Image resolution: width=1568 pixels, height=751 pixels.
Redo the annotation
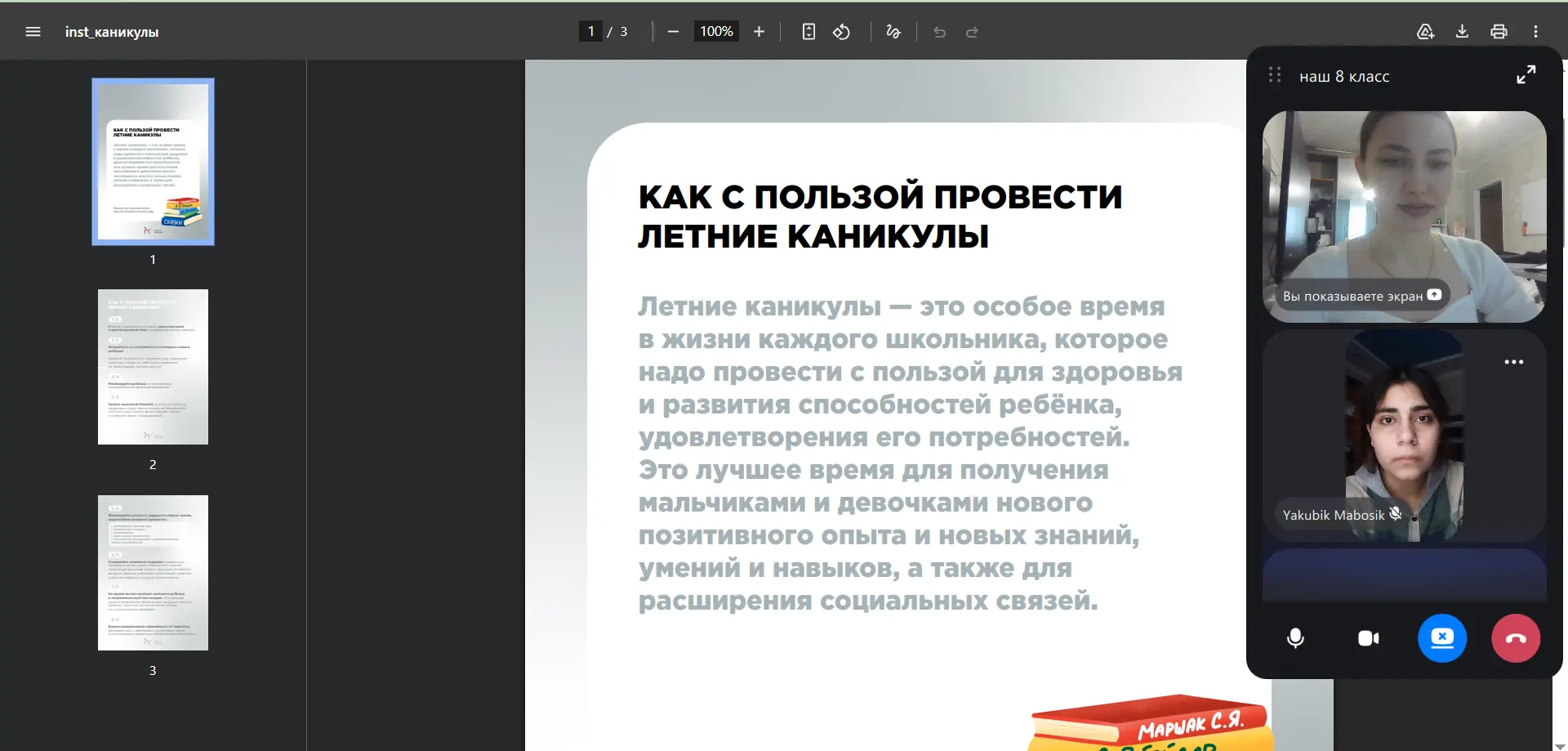coord(972,32)
